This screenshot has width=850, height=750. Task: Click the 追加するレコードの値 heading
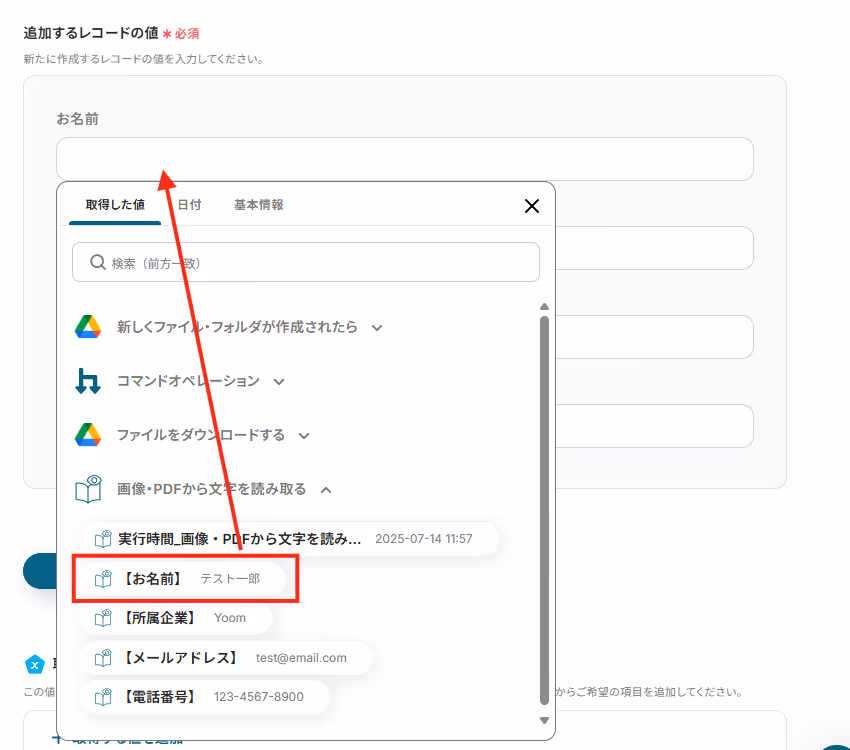point(91,33)
